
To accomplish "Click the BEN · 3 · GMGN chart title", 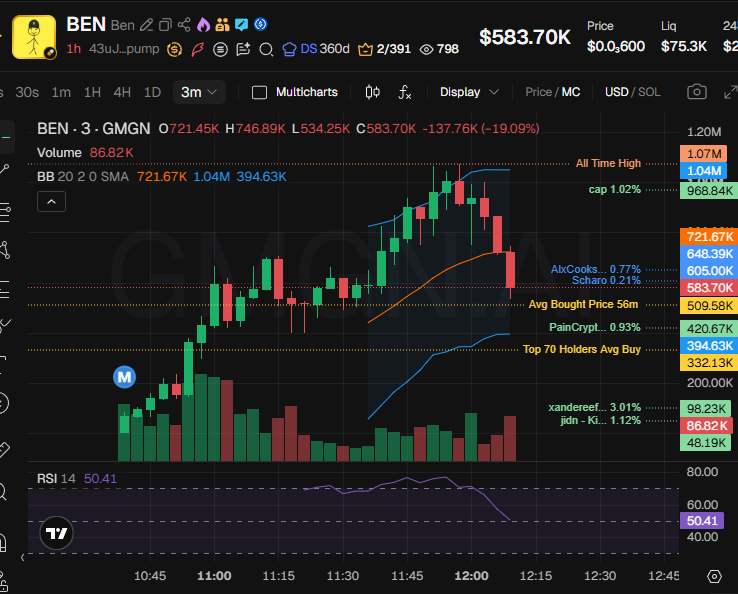I will 94,128.
